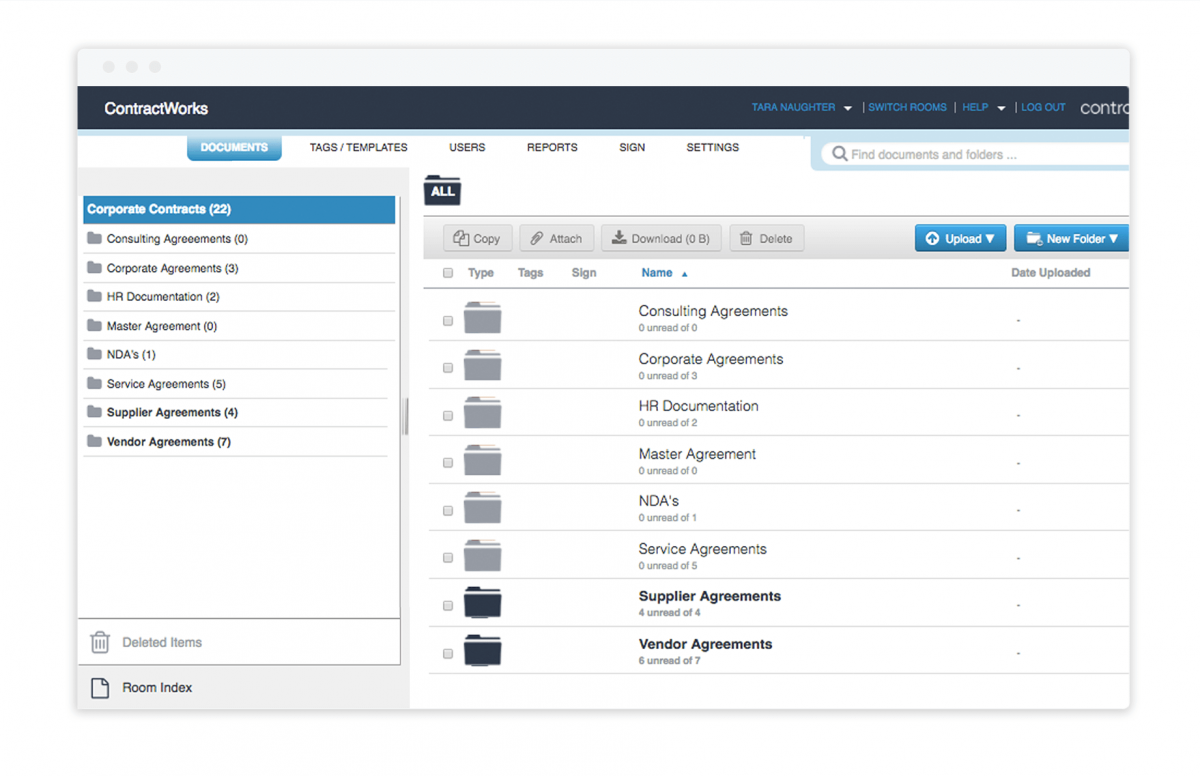The image size is (1200, 776).
Task: Click the magnifier icon in search box
Action: 839,154
